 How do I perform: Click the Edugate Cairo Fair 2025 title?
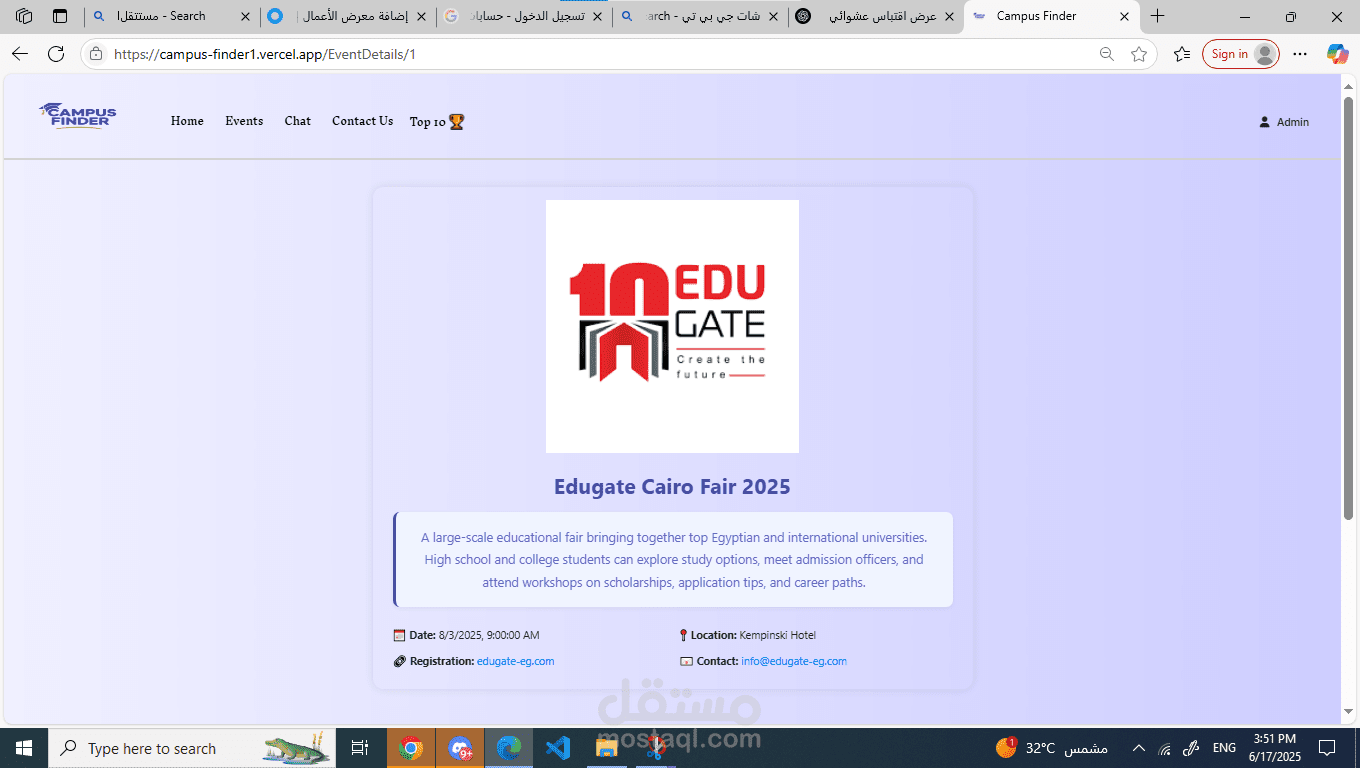coord(672,487)
